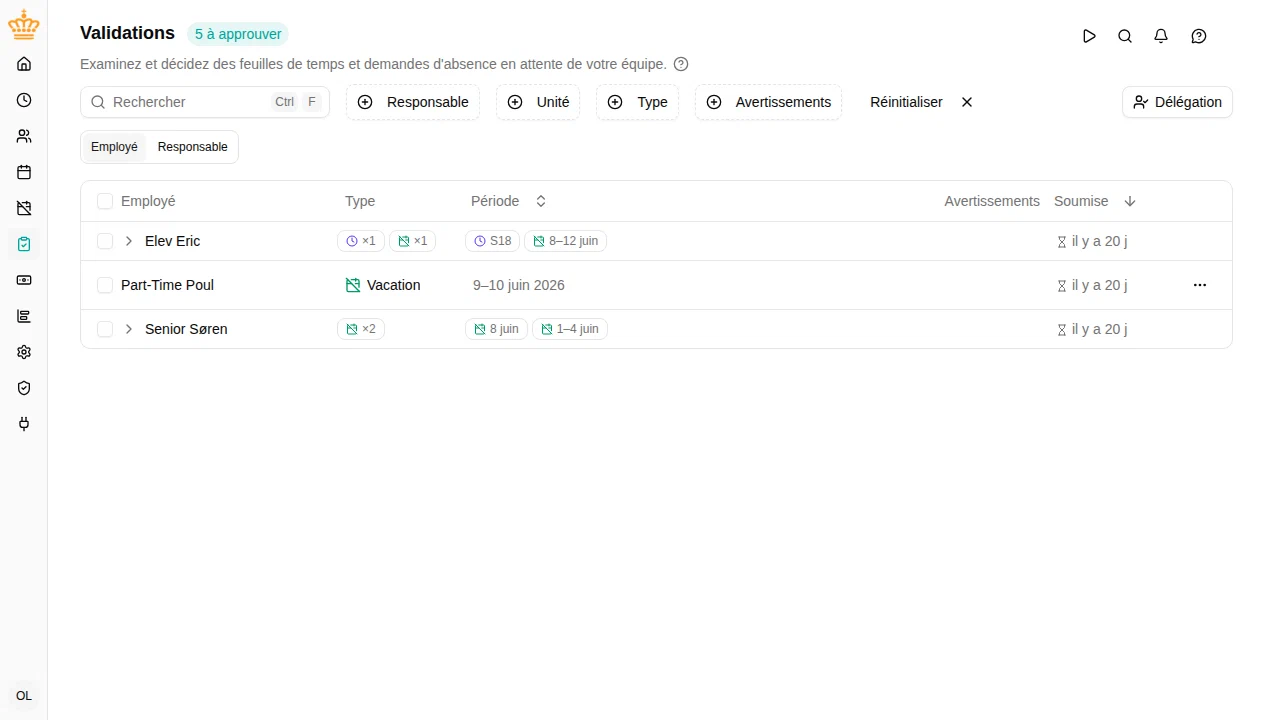Open the Avertissements filter
Viewport: 1280px width, 720px height.
768,102
